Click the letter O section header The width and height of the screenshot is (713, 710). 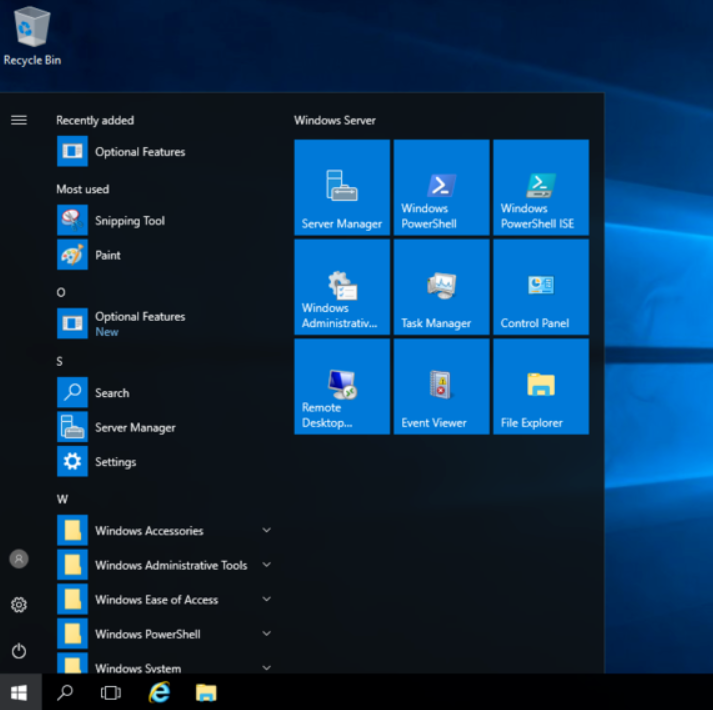(60, 292)
